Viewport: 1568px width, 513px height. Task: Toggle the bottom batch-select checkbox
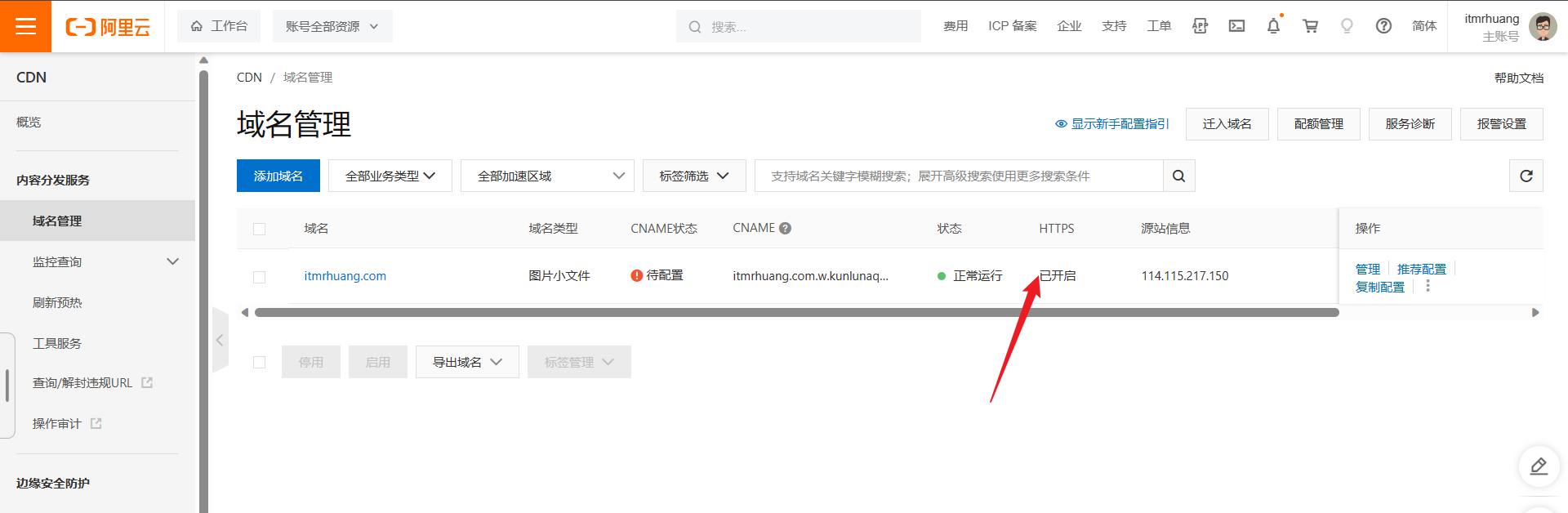pos(259,362)
